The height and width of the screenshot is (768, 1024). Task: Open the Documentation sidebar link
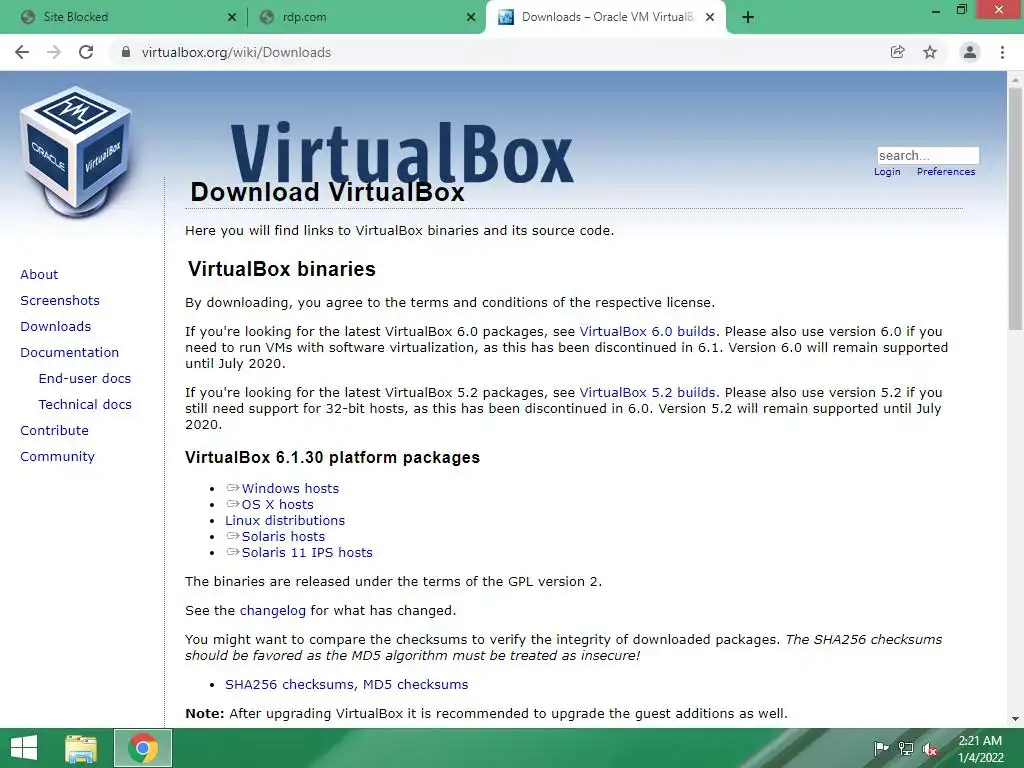pos(69,353)
